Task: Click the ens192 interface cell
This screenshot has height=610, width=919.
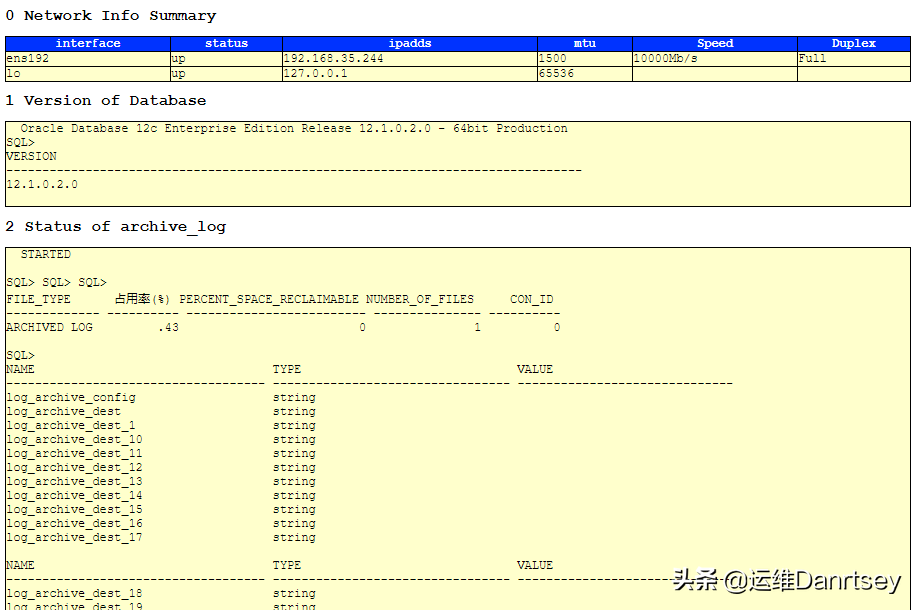Action: tap(27, 59)
